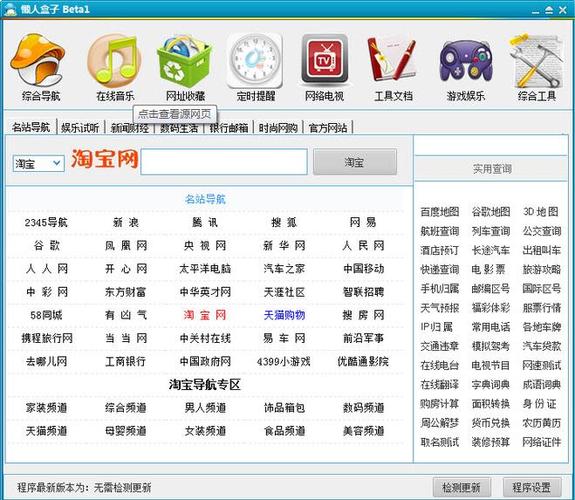
Task: Click the 实用查询 header button
Action: (491, 169)
